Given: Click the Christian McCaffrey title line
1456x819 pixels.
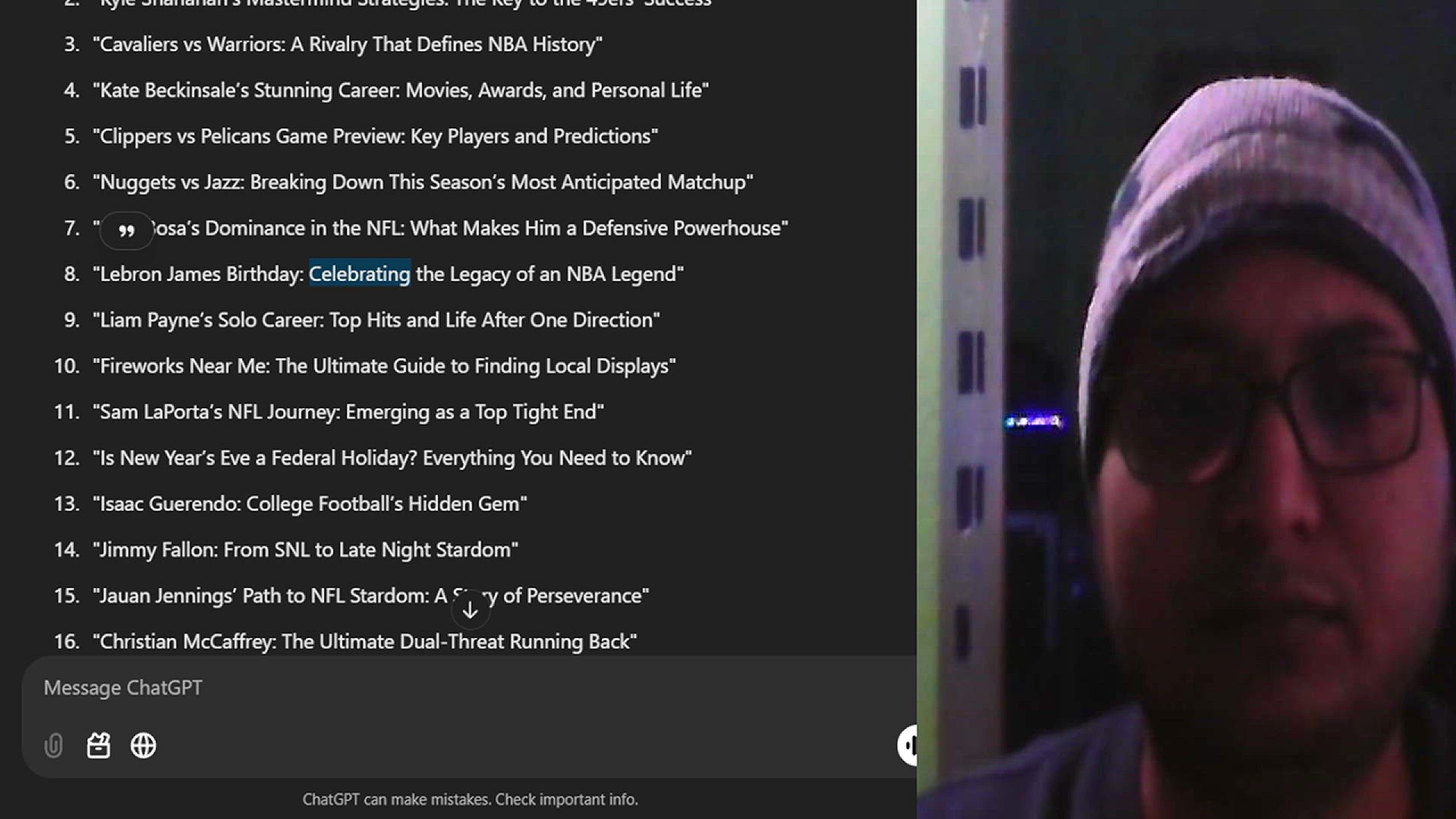Looking at the screenshot, I should pos(365,642).
